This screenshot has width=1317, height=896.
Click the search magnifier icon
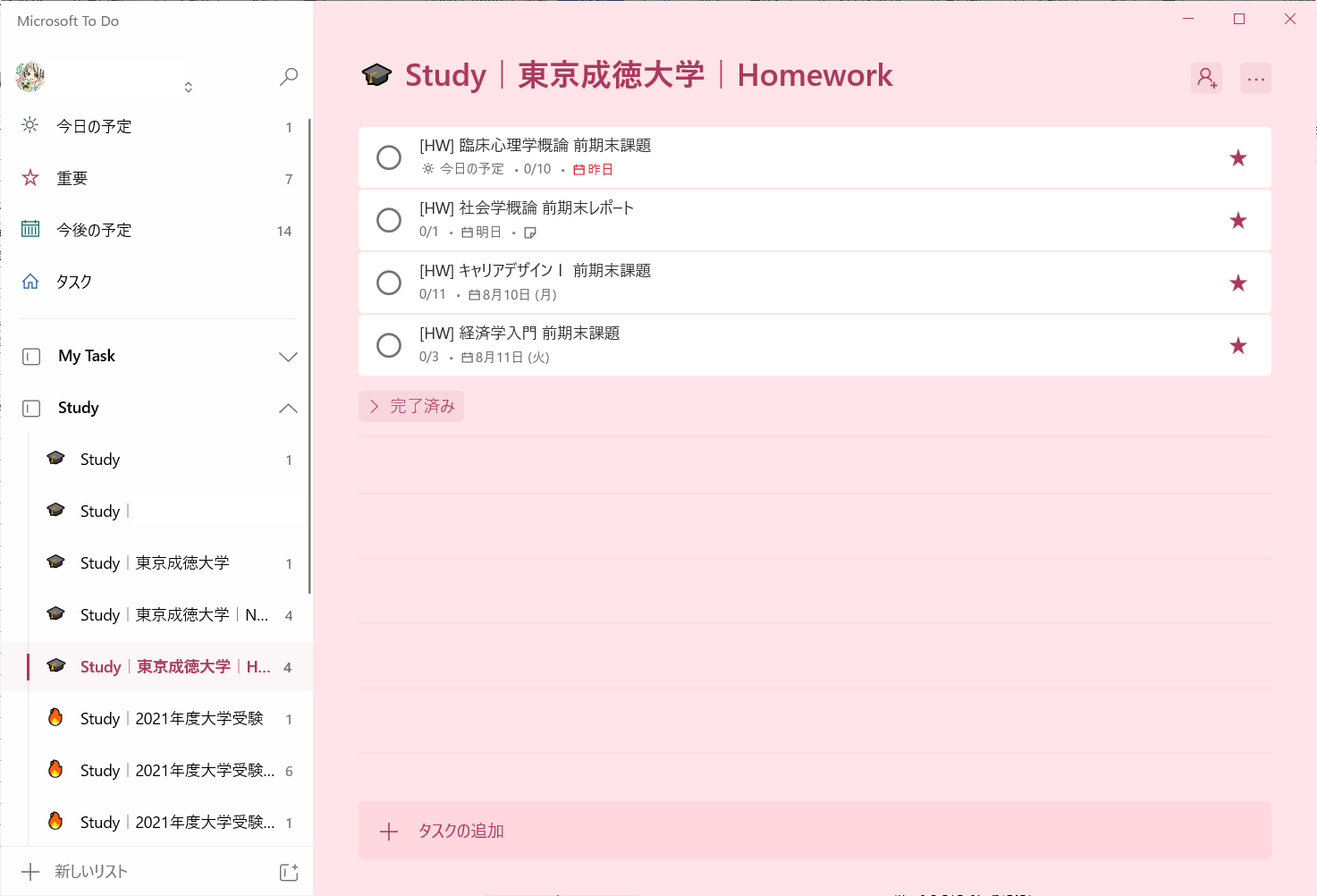pos(288,77)
